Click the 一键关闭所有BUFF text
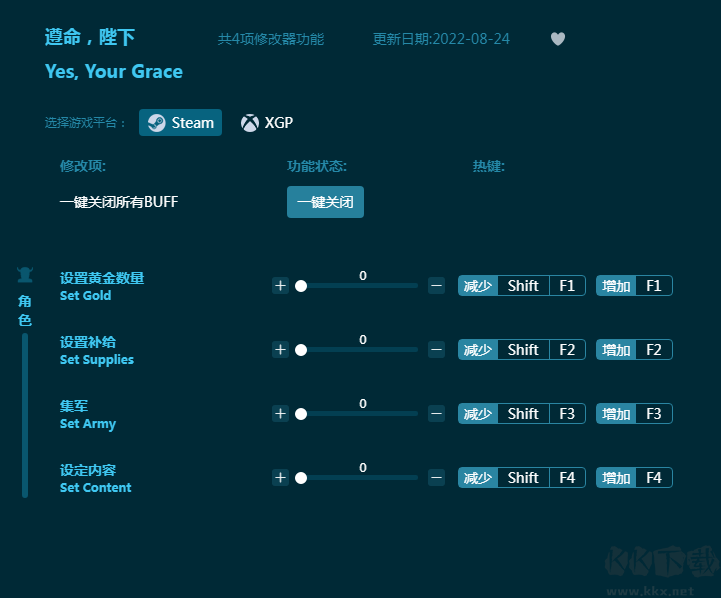This screenshot has height=598, width=721. tap(119, 202)
